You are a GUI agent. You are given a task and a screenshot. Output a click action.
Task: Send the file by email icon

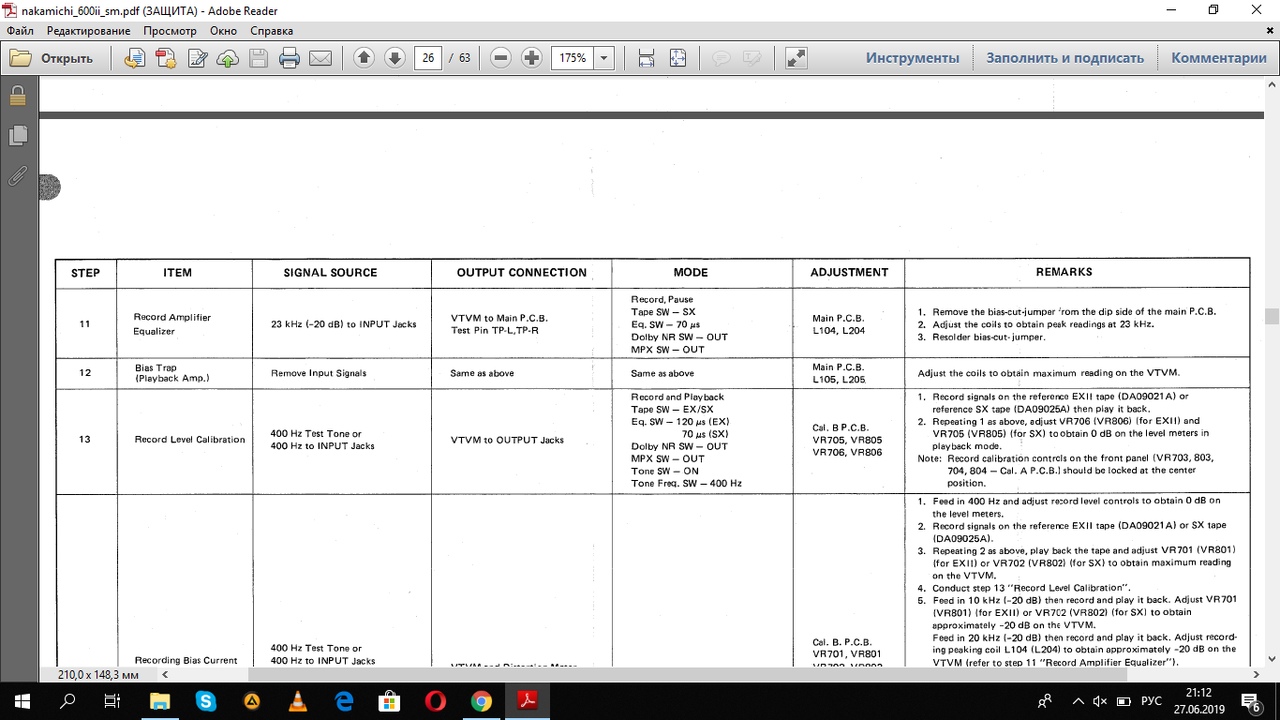[x=320, y=58]
